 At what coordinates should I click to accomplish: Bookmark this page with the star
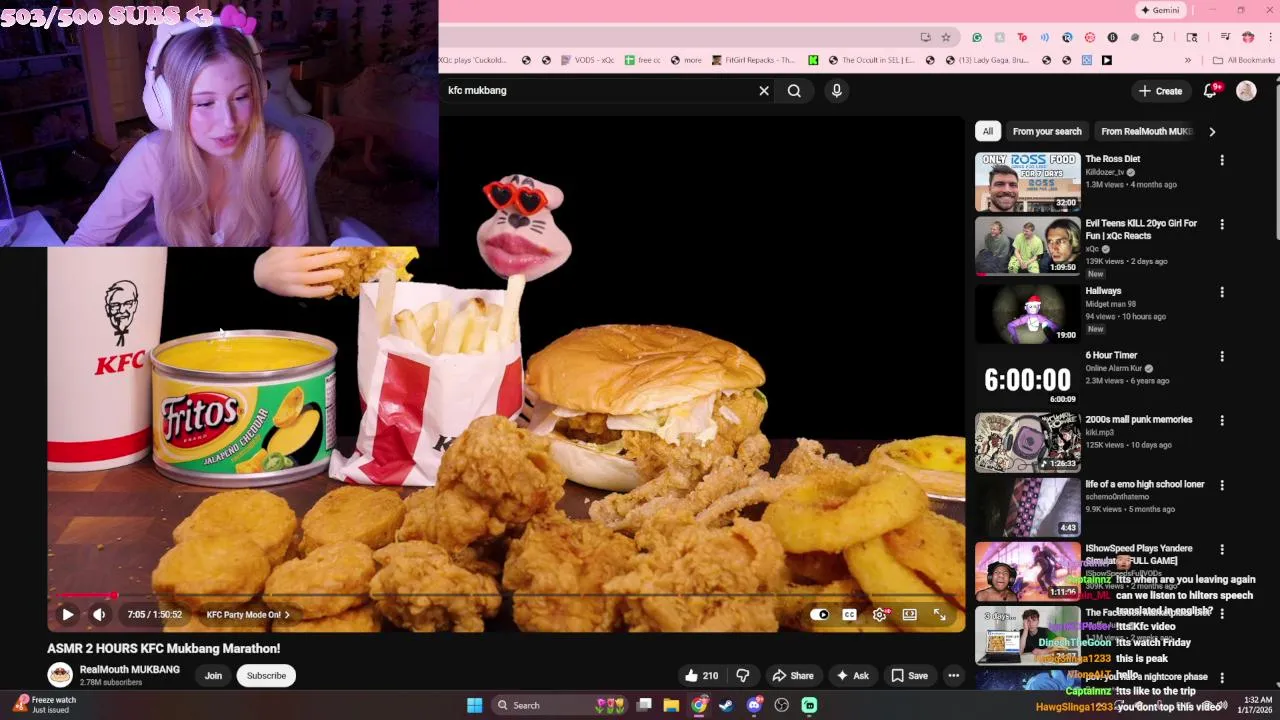pos(946,37)
